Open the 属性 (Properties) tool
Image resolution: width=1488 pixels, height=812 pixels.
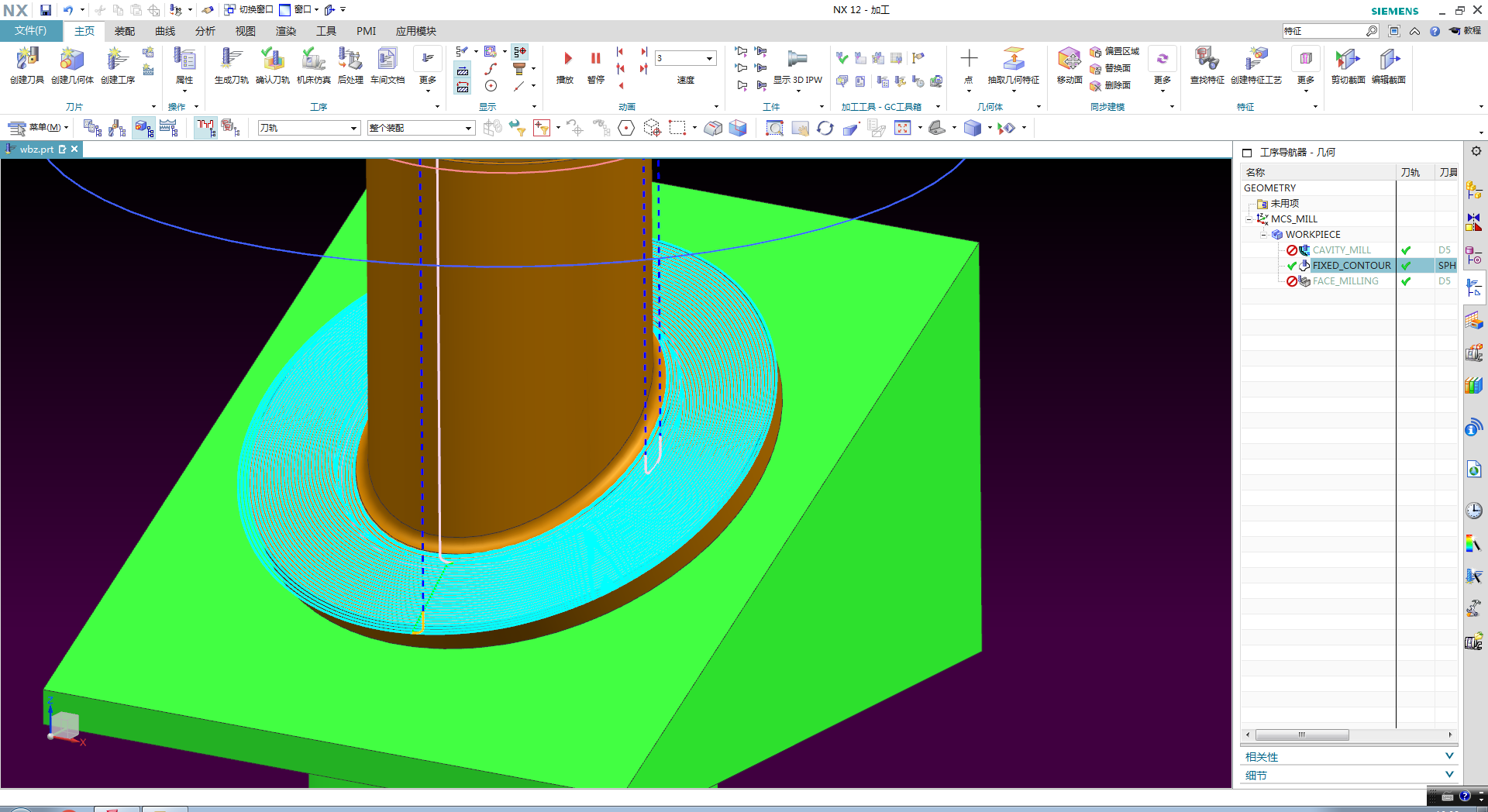[x=184, y=64]
